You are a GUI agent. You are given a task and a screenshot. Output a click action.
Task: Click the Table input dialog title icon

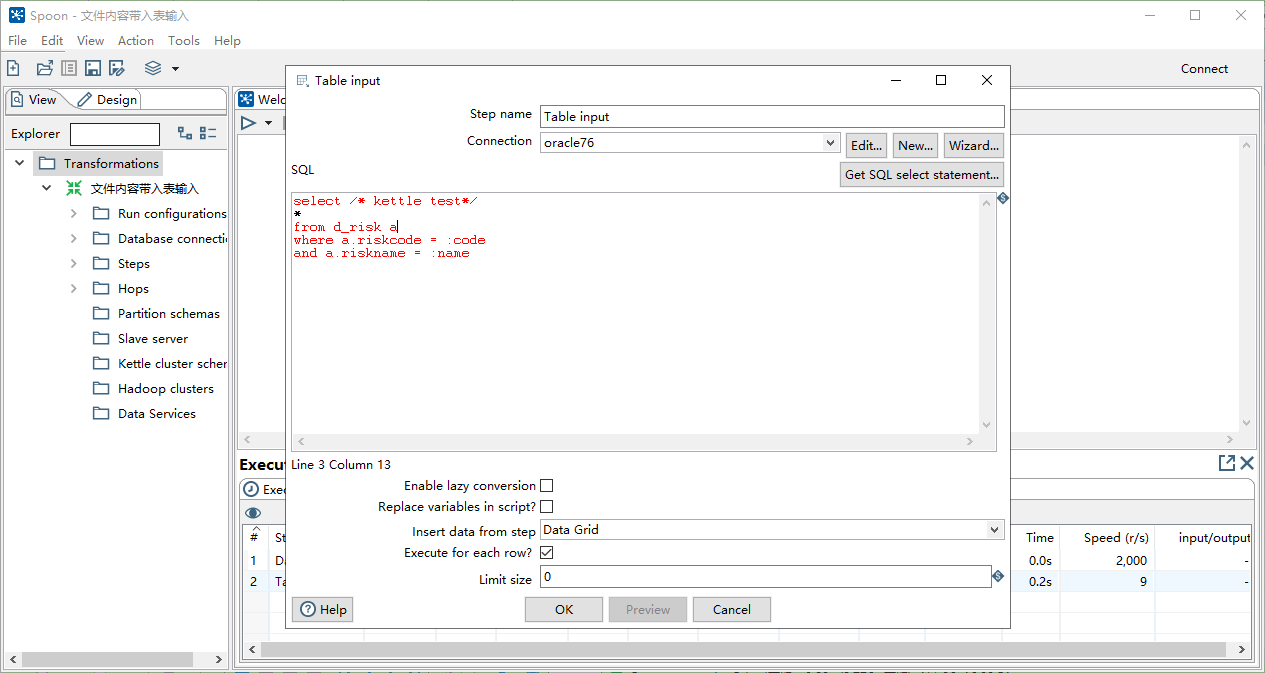(x=303, y=80)
